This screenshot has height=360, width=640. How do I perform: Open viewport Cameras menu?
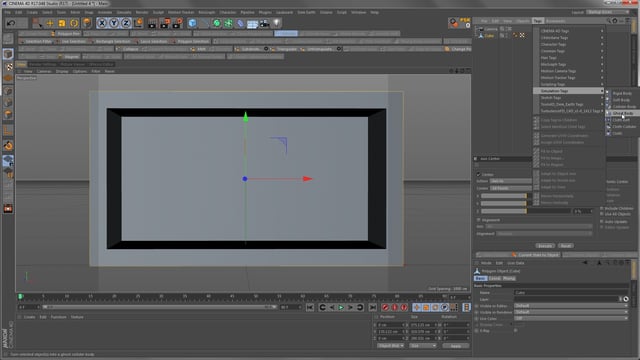point(44,71)
